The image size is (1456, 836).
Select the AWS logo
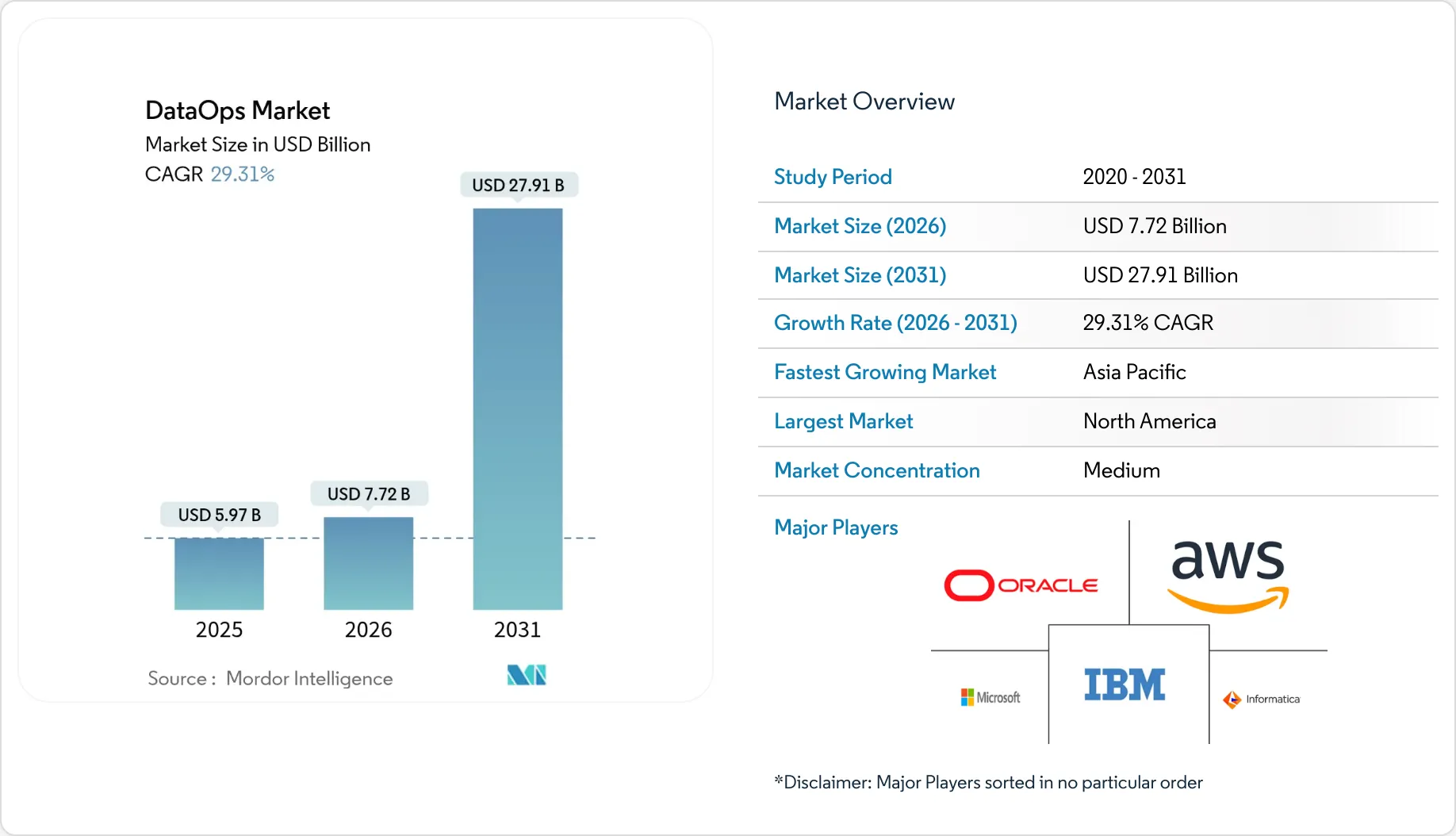(x=1228, y=573)
